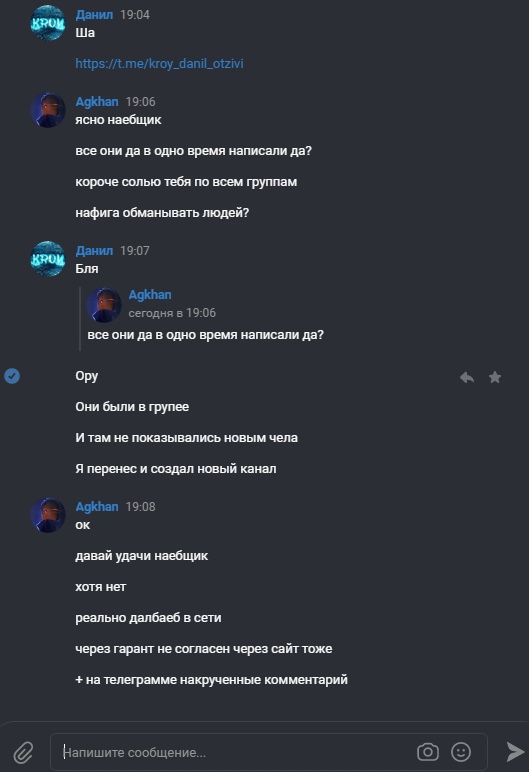
Task: Open Agkhan's avatar at 19:06 message
Action: point(48,110)
